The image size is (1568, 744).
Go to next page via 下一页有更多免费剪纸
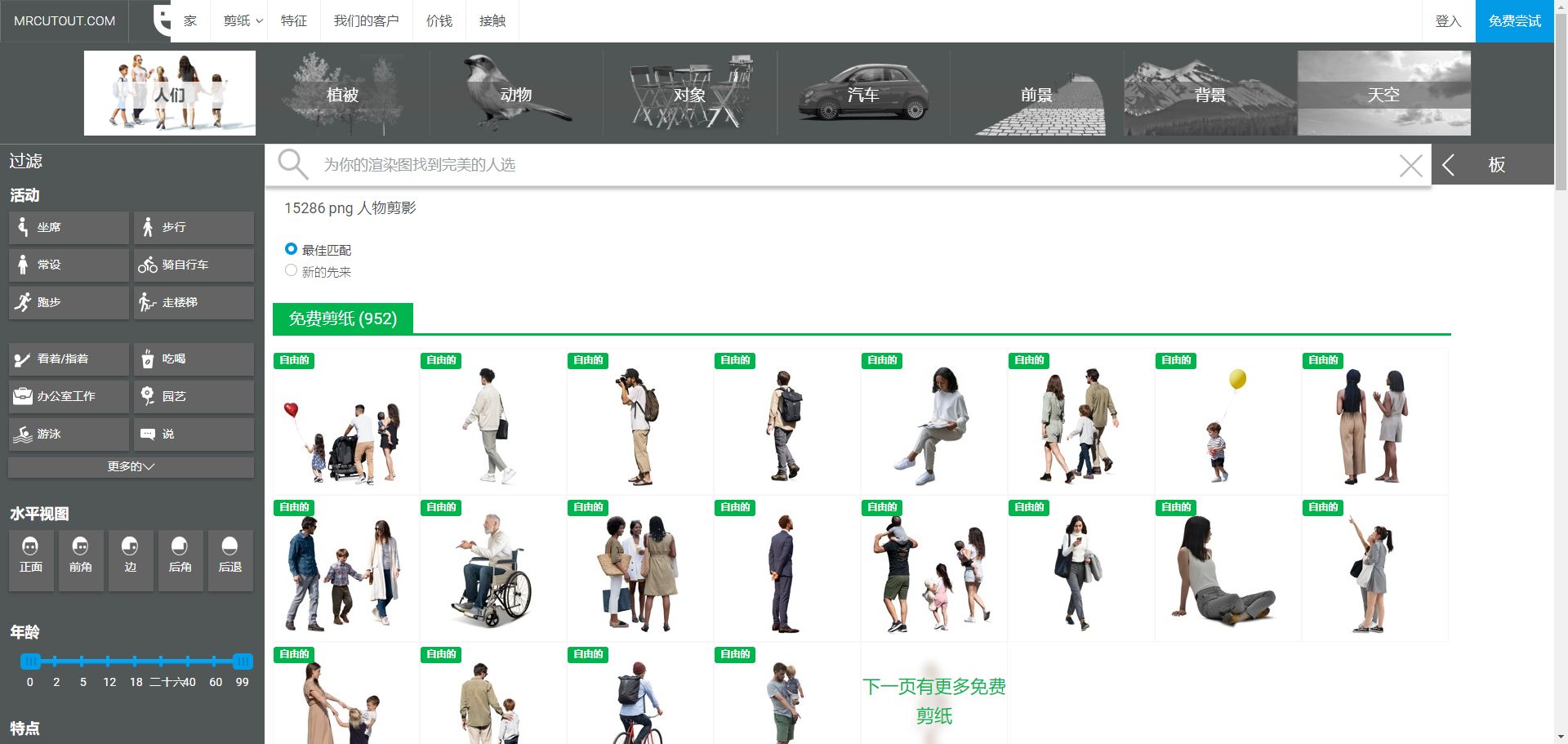point(934,701)
